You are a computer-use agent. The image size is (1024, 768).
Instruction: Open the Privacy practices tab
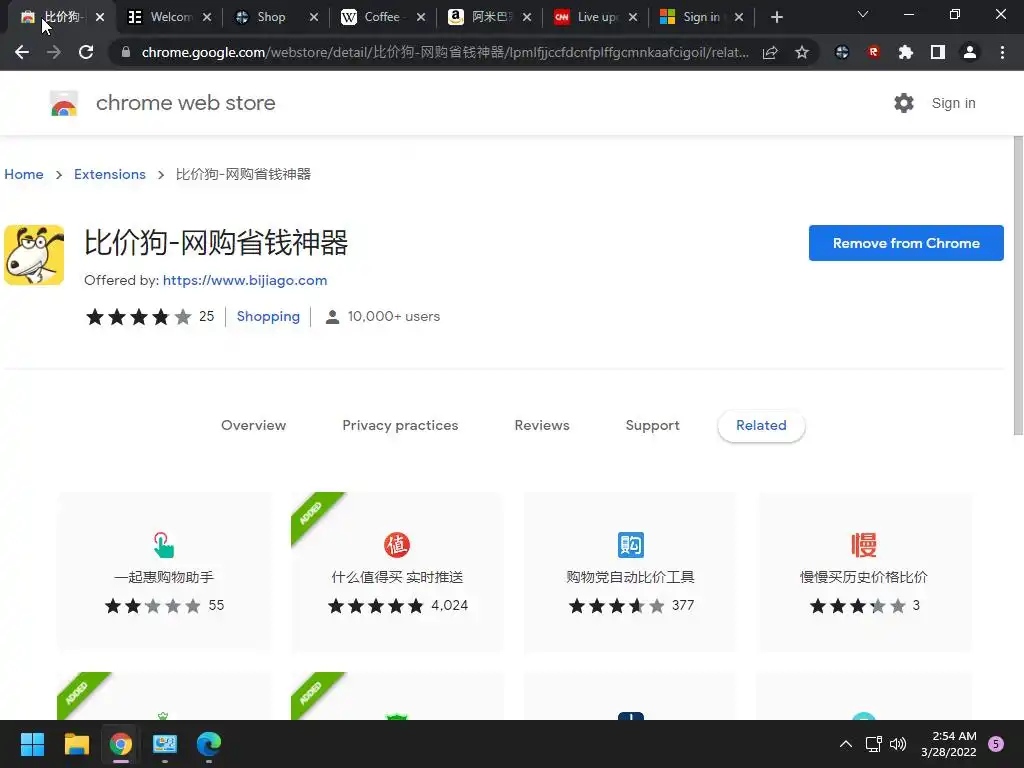[x=400, y=425]
